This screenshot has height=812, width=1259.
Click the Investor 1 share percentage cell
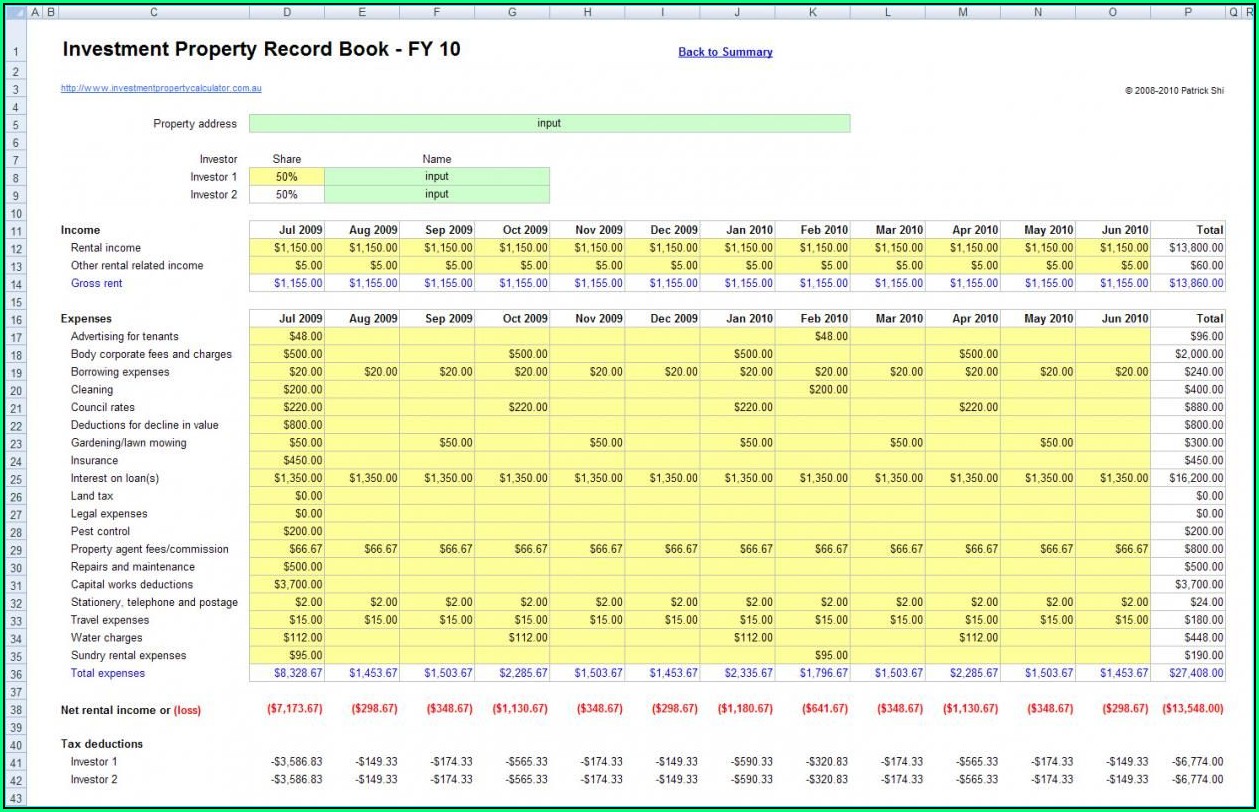(286, 177)
